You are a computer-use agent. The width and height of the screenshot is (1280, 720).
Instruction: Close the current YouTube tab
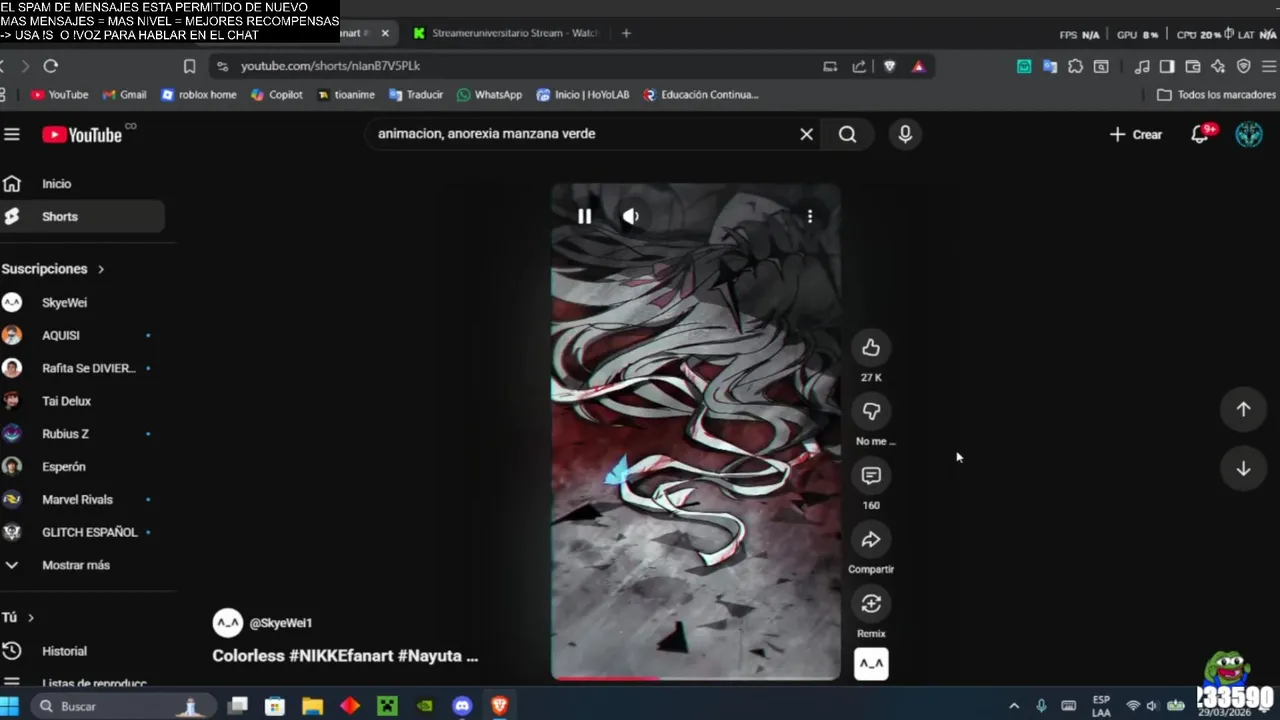(x=385, y=33)
